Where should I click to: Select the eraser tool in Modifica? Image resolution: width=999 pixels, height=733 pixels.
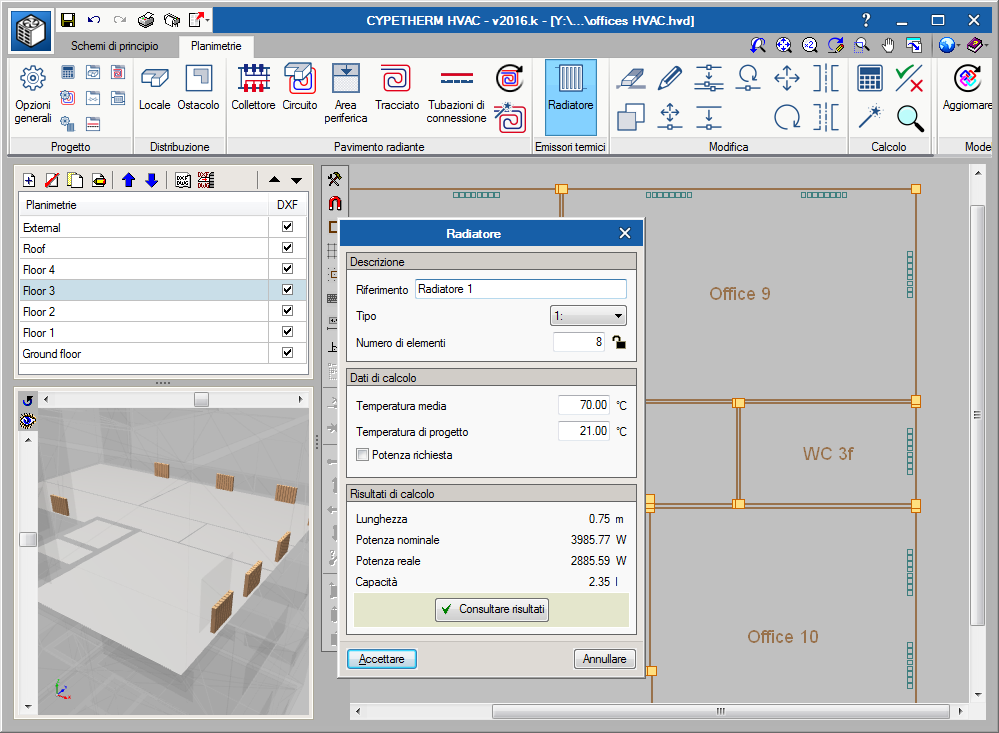click(x=631, y=78)
